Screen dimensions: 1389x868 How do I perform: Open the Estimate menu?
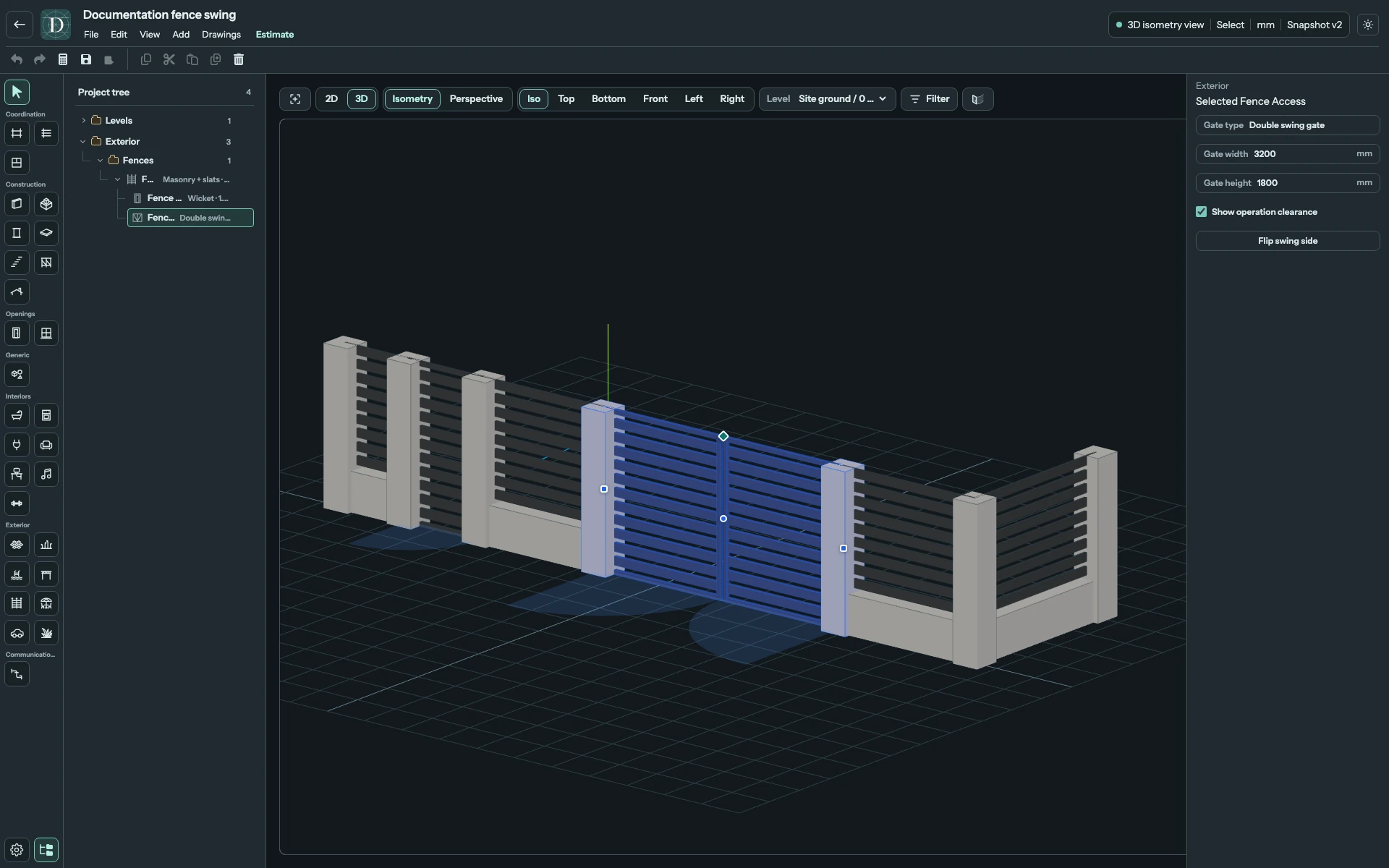(275, 35)
